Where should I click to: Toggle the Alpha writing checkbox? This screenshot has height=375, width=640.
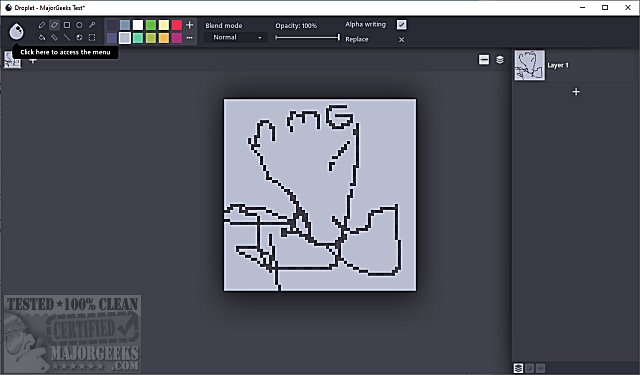point(401,25)
